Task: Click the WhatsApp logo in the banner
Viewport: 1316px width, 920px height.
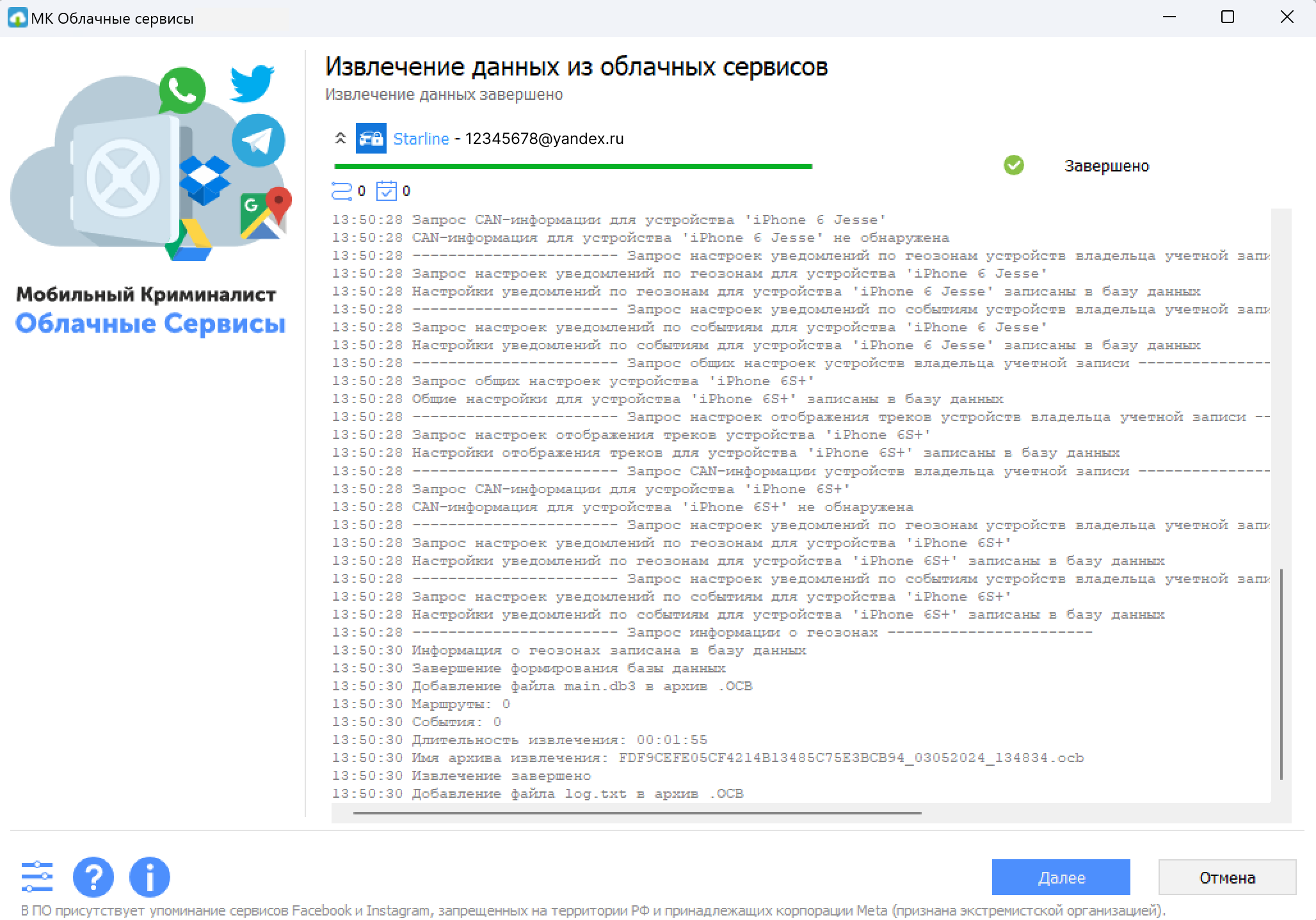Action: pos(182,91)
